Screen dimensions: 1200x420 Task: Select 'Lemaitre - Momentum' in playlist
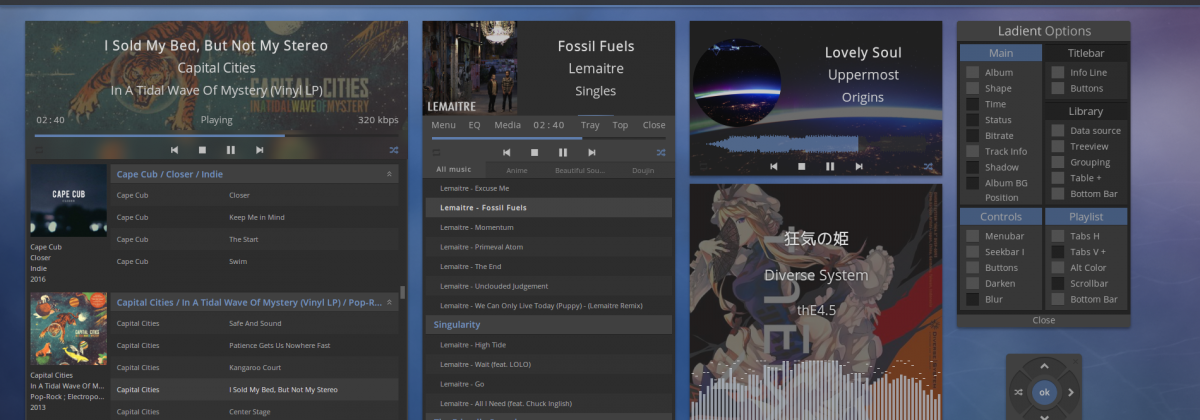pos(548,227)
